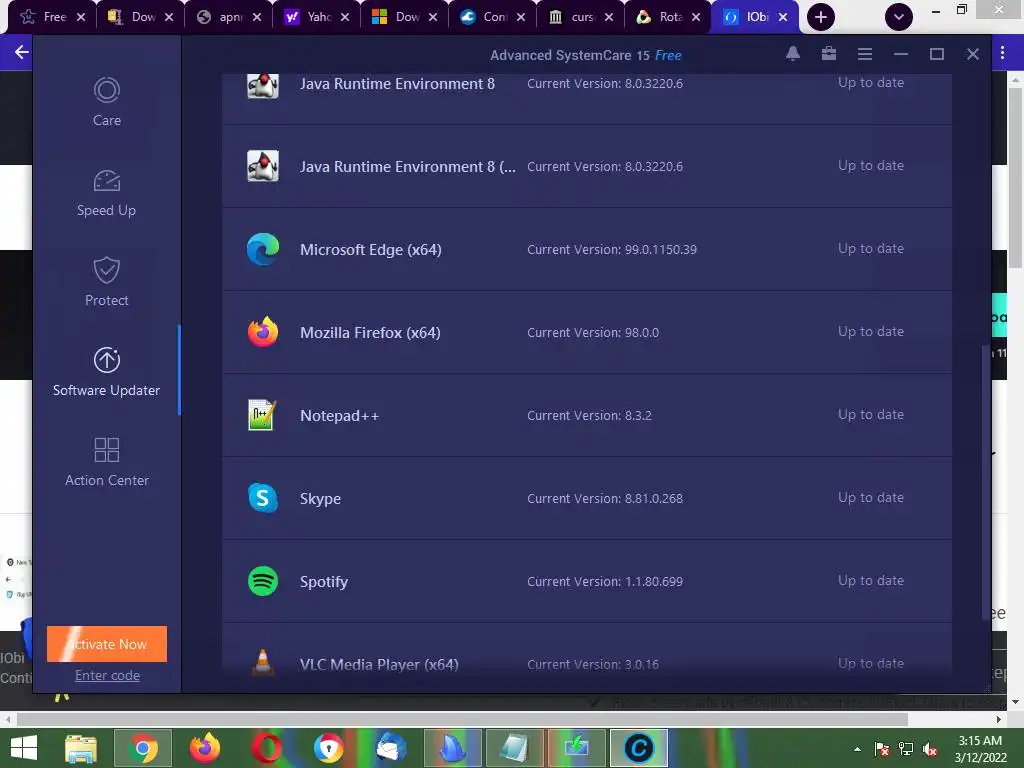
Task: Click the Skype app icon
Action: (263, 498)
